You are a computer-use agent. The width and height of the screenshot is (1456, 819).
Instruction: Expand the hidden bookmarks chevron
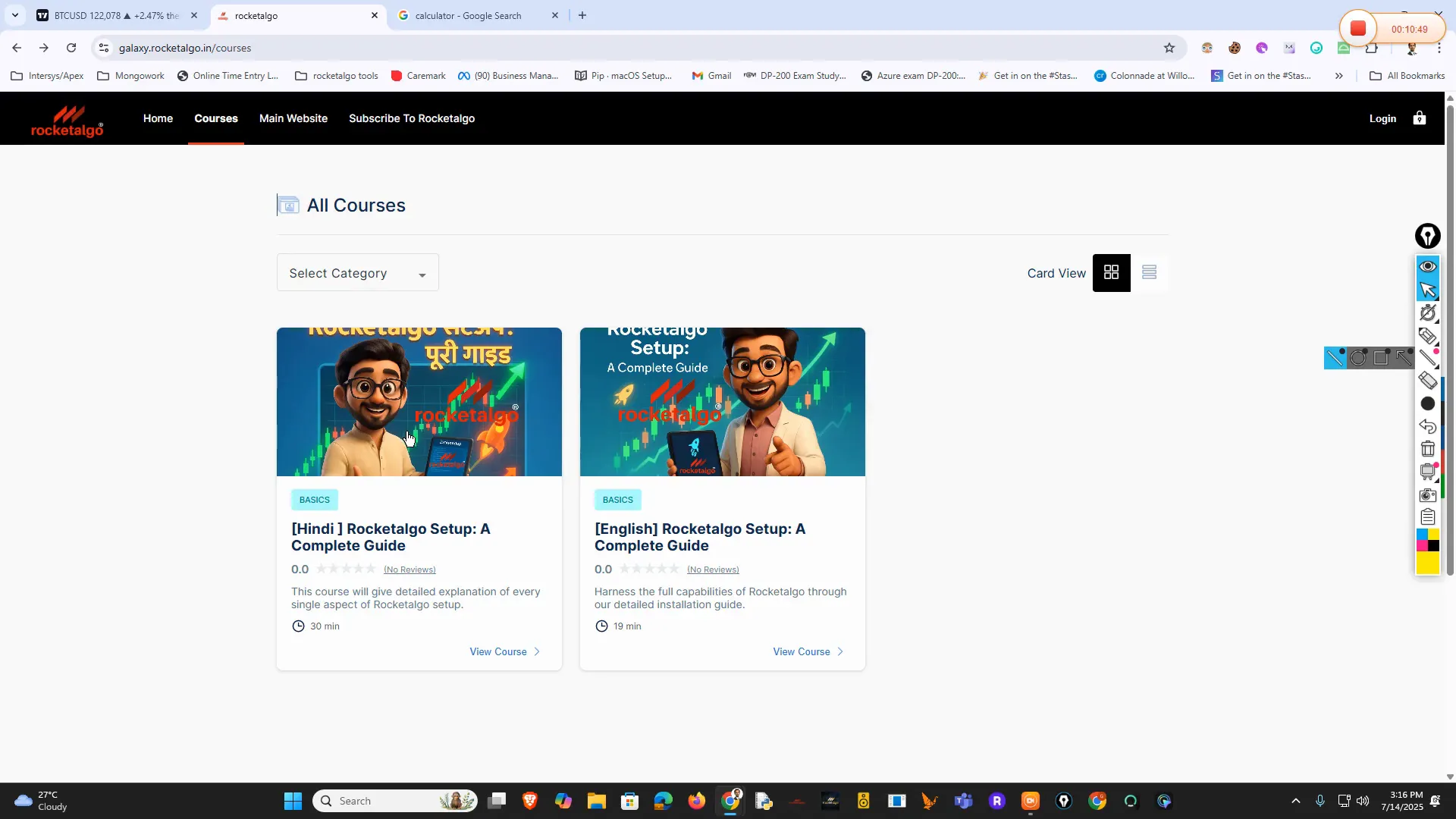(1338, 76)
